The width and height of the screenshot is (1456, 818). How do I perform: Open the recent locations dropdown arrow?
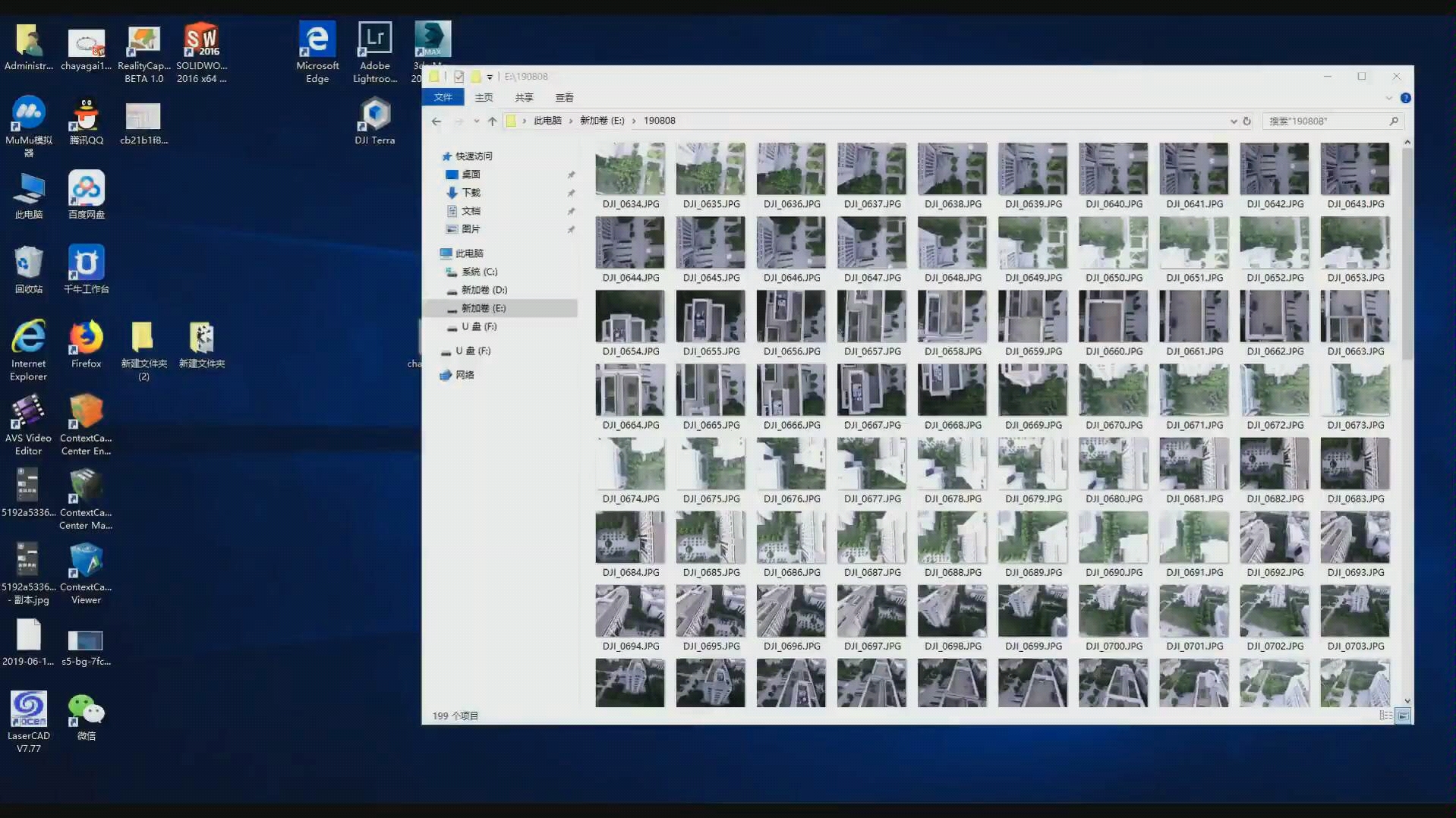coord(476,121)
